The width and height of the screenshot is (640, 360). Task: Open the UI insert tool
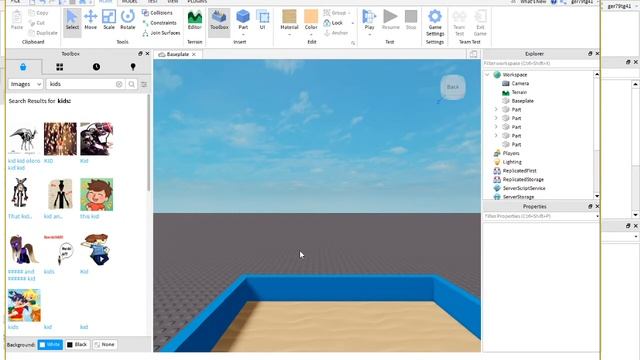262,20
